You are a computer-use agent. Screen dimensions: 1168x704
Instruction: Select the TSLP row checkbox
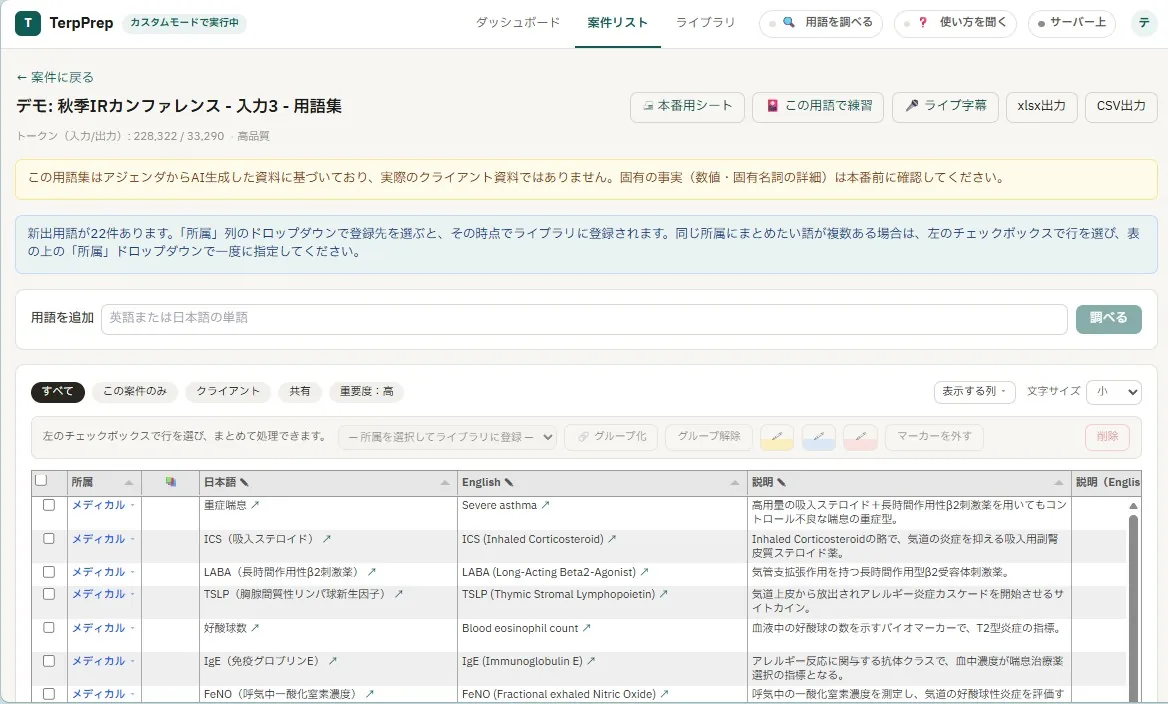(x=49, y=594)
